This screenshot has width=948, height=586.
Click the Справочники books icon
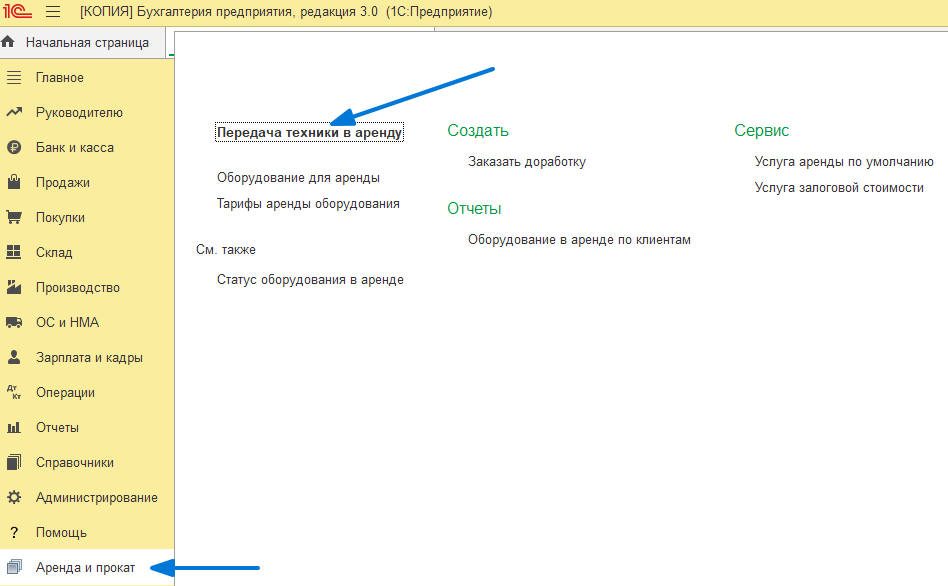[14, 462]
